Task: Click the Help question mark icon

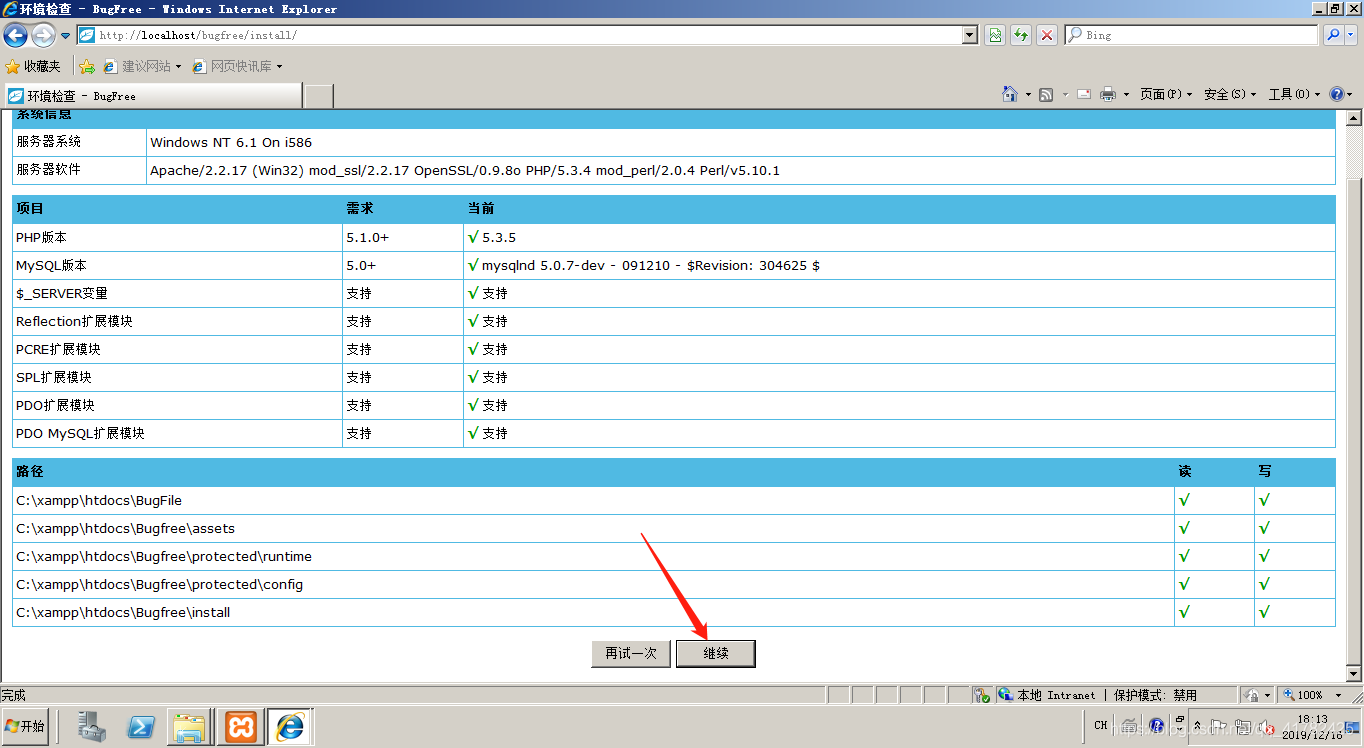Action: pos(1337,94)
